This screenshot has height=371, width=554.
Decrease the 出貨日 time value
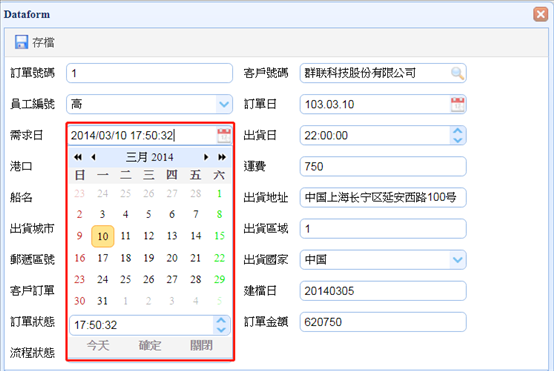(458, 140)
